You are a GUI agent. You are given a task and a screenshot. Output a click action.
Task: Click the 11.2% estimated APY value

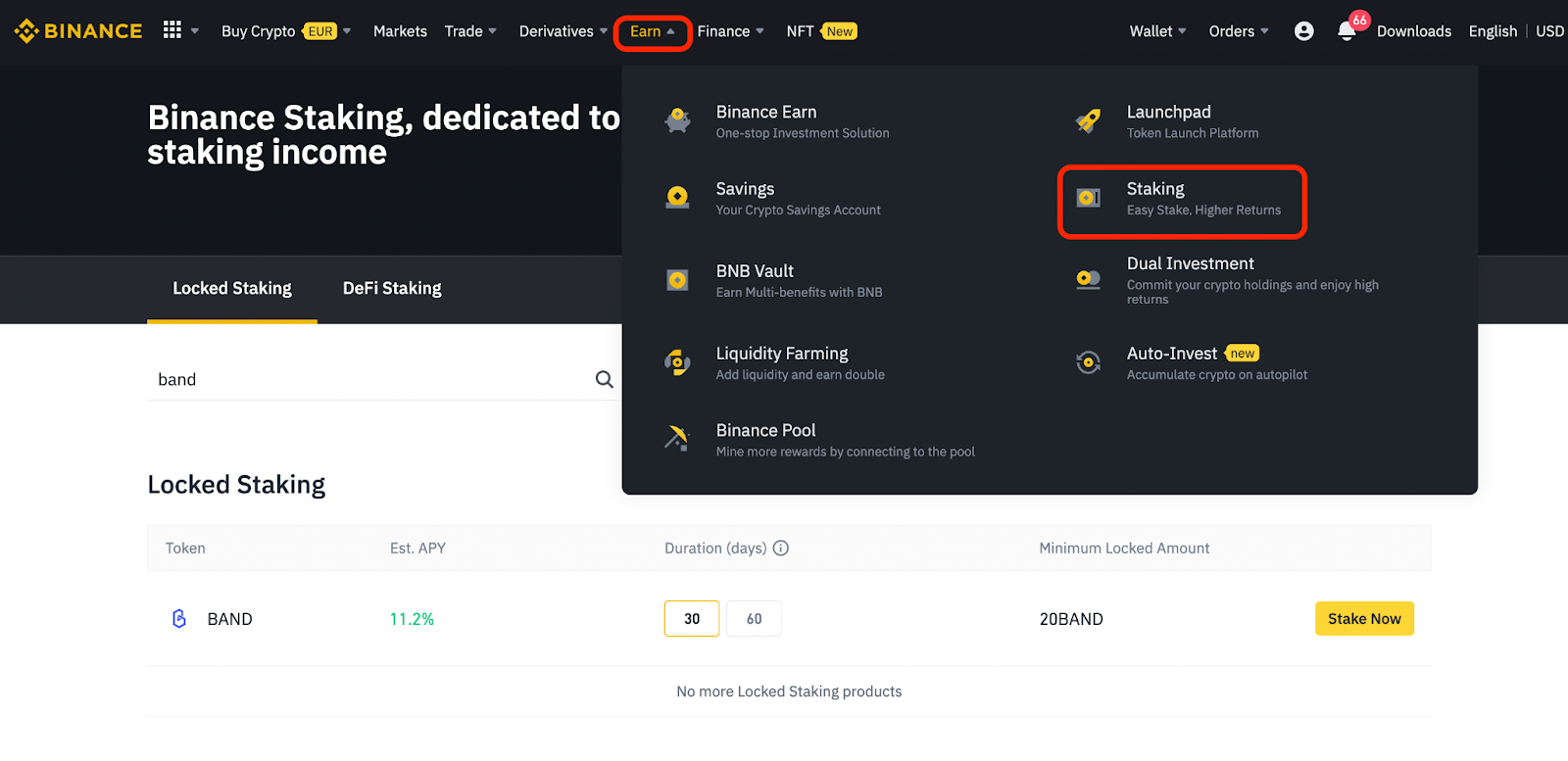(412, 619)
